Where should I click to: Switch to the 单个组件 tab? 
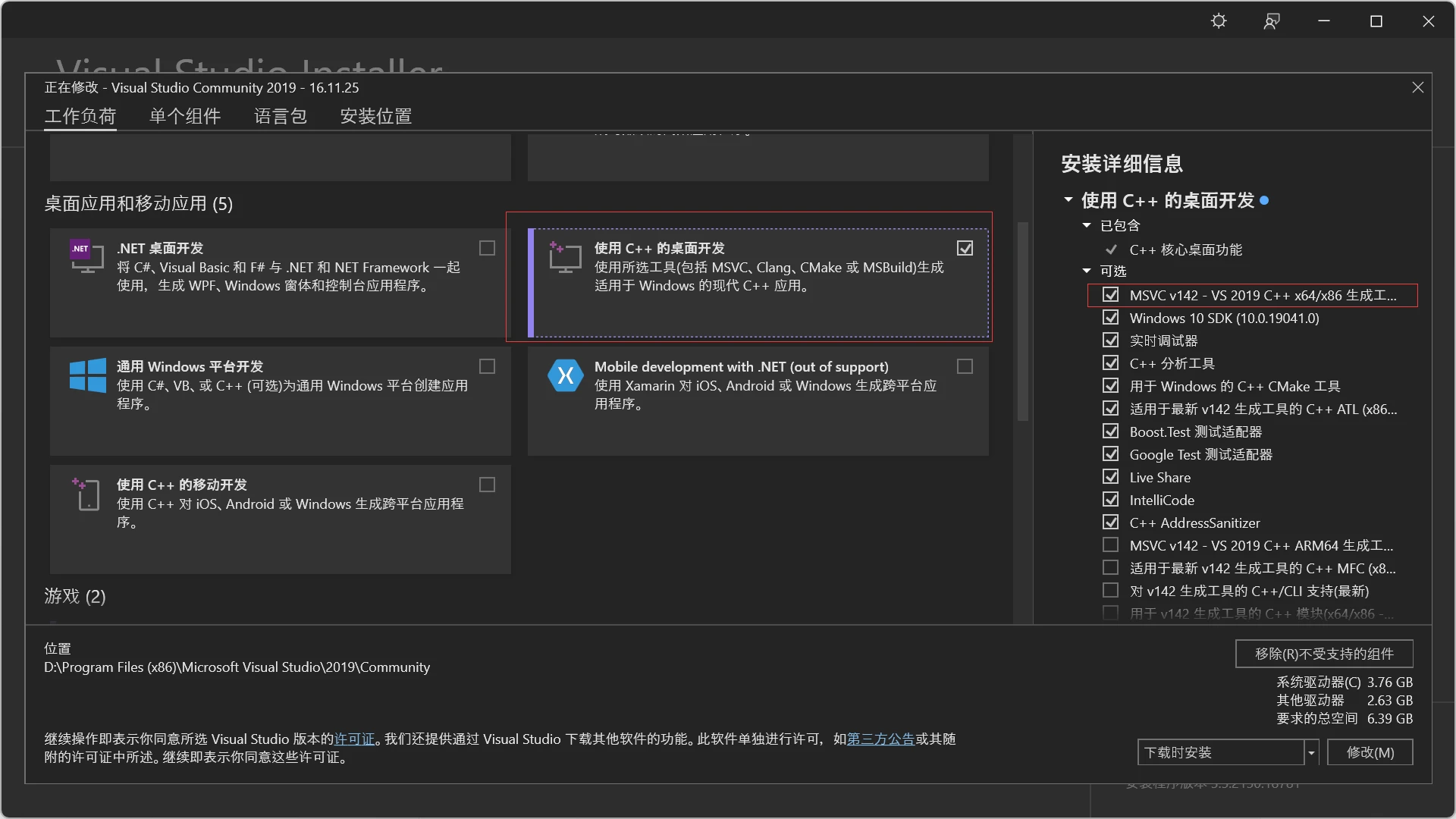coord(185,116)
